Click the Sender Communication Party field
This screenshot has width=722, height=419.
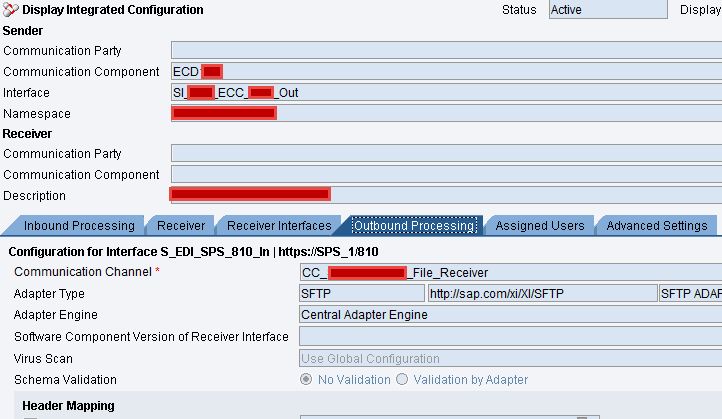(446, 50)
